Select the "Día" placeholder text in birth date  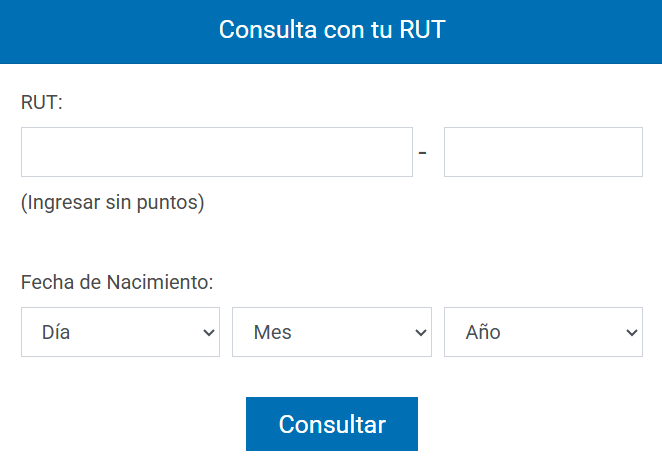coord(56,332)
